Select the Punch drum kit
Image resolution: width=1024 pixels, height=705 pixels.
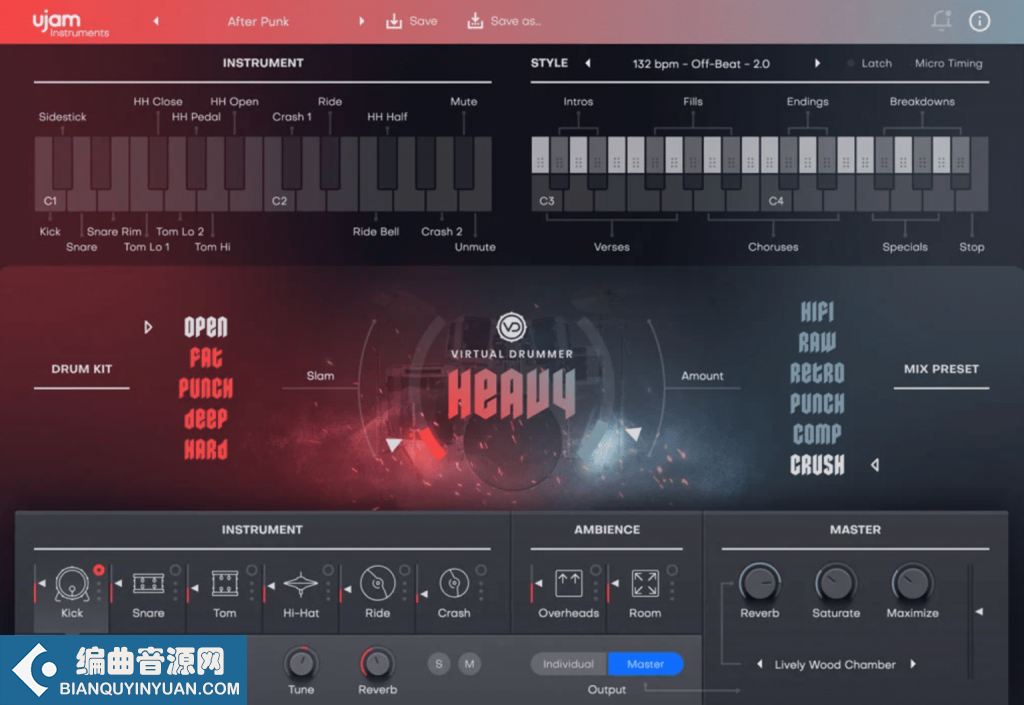point(206,388)
